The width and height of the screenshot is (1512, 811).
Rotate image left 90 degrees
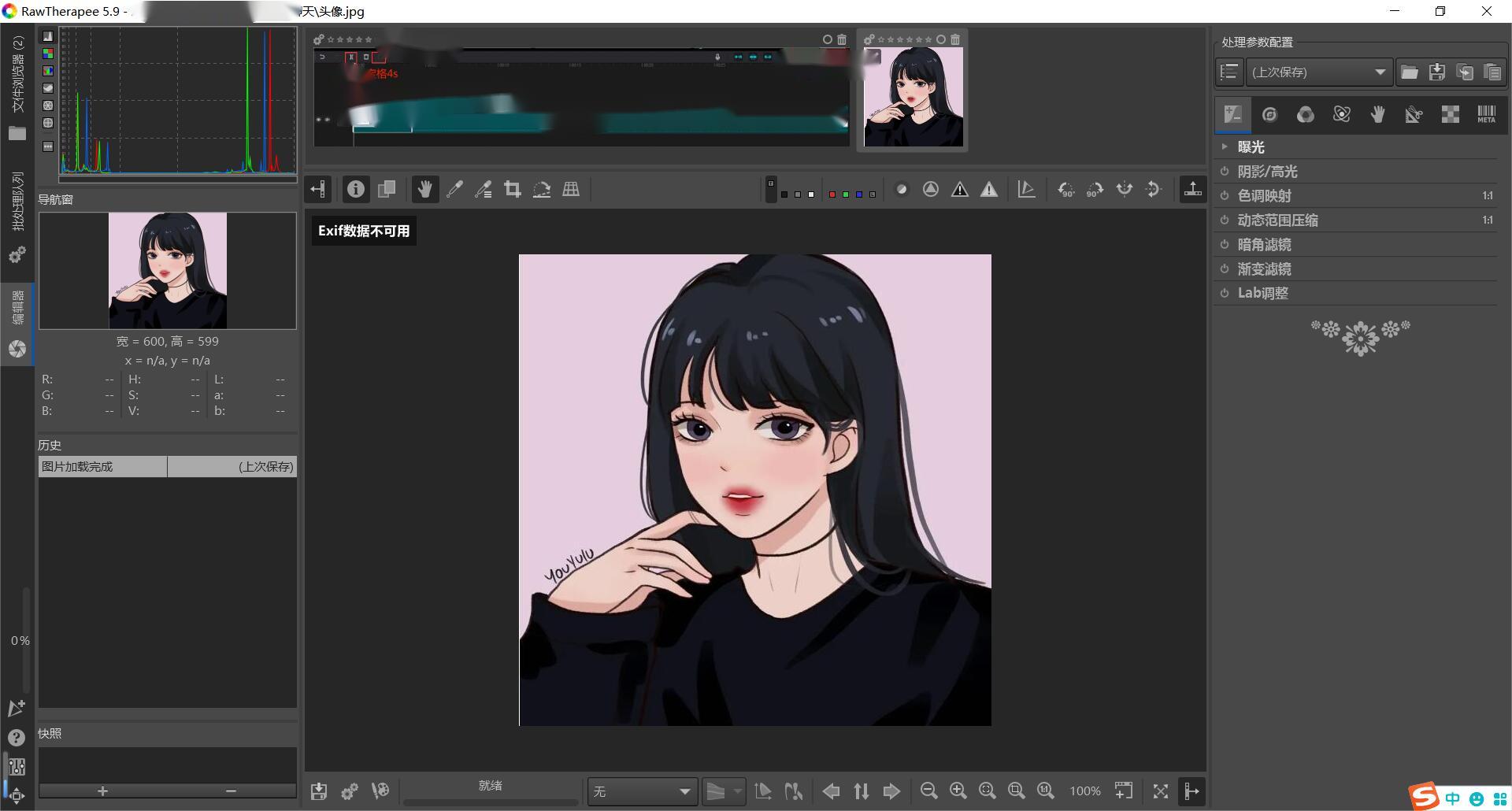(1065, 189)
